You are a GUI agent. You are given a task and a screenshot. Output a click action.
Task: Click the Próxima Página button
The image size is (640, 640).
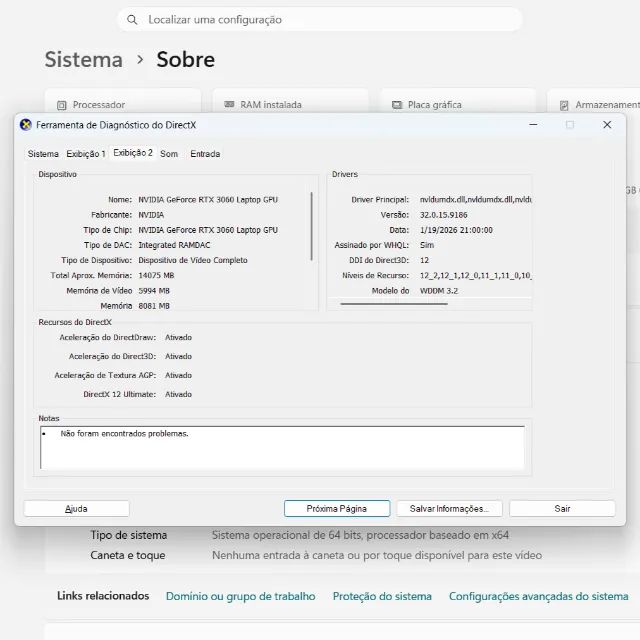(337, 509)
